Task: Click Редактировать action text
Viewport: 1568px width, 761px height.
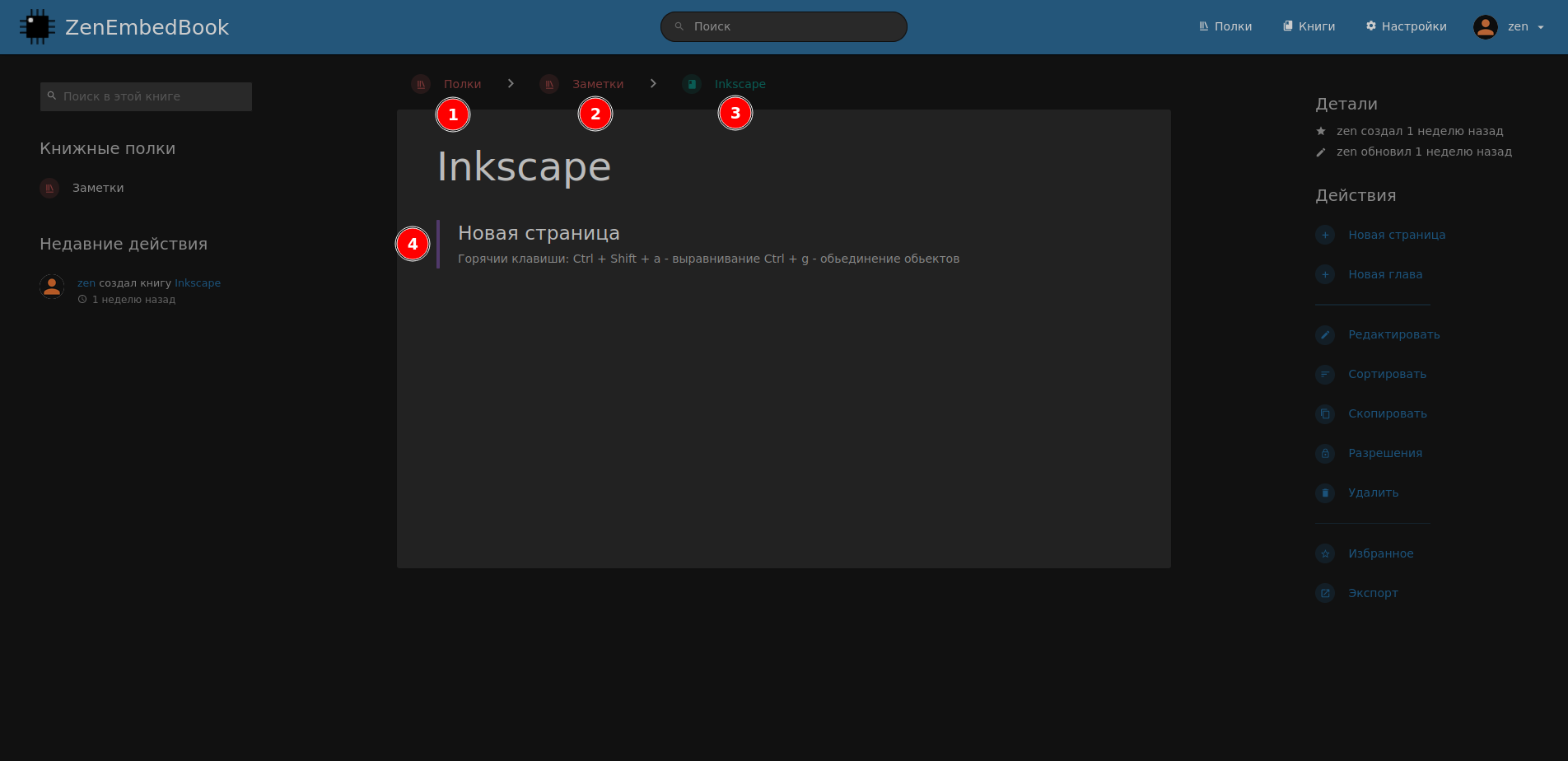Action: click(x=1394, y=334)
